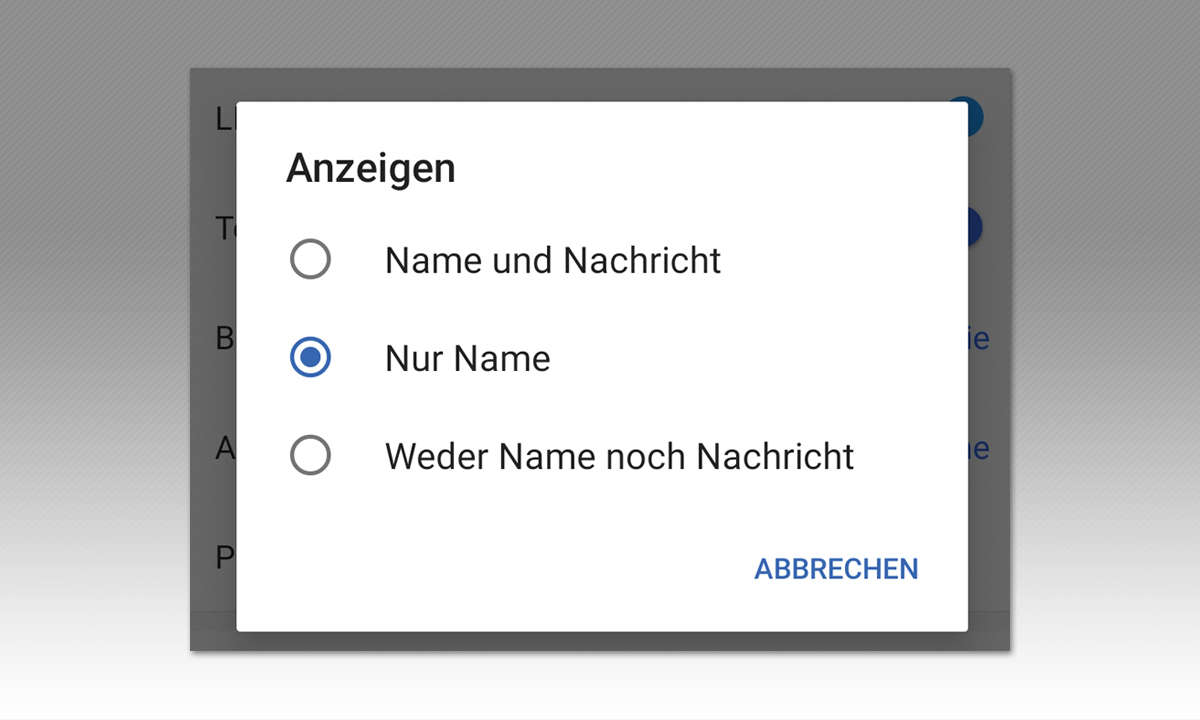Choose the 'Weder Name noch Nachricht' radio button
Image resolution: width=1200 pixels, height=720 pixels.
coord(310,456)
